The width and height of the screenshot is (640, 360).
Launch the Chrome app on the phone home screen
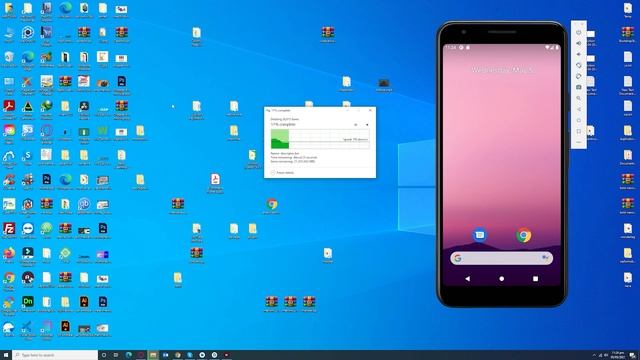point(524,235)
